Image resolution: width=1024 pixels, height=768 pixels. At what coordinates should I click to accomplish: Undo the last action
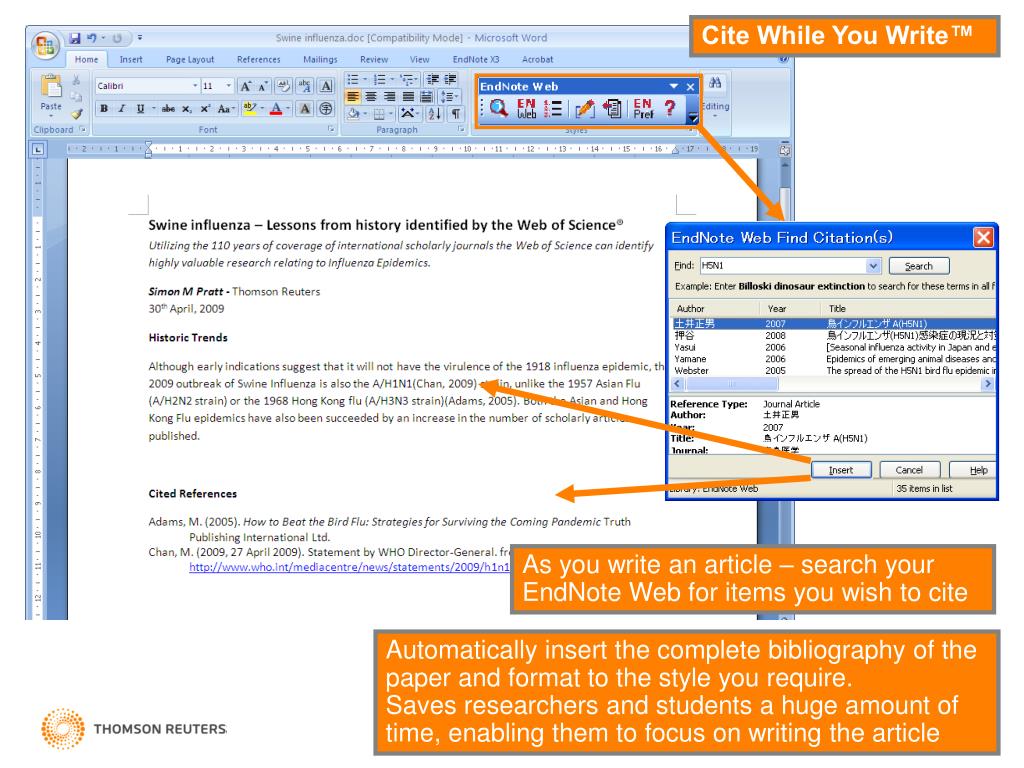[92, 39]
